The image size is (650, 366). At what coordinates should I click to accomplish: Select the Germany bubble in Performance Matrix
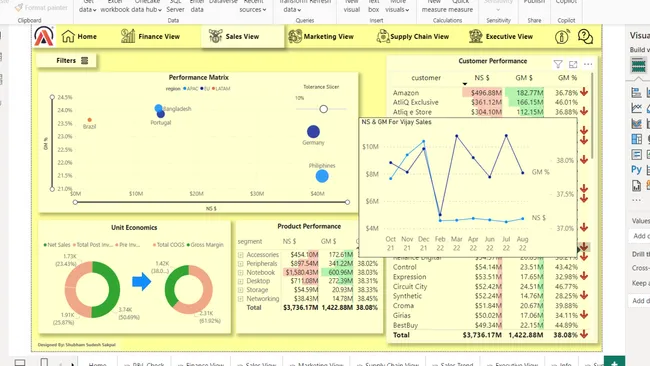[313, 132]
